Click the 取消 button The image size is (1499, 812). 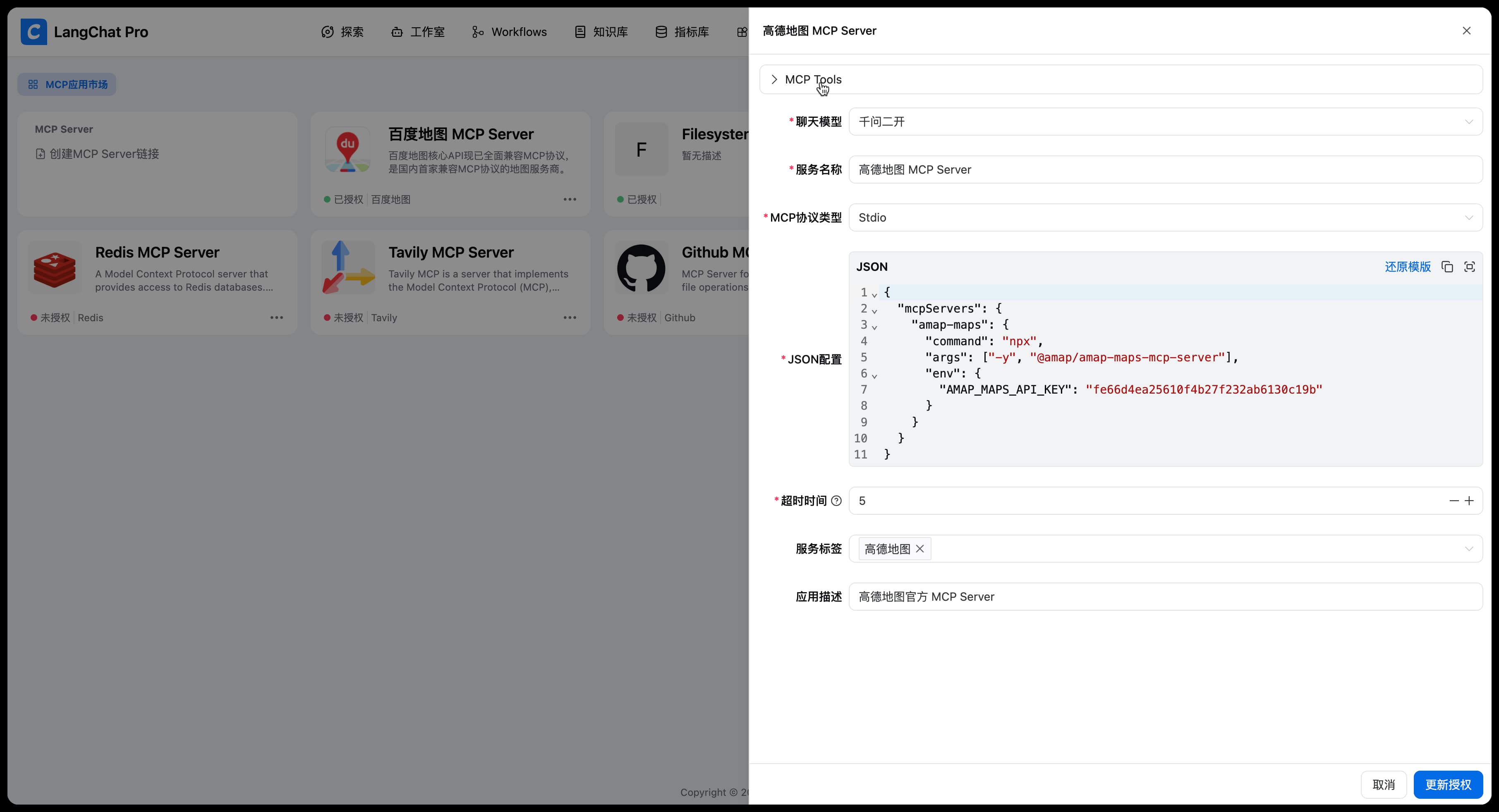pos(1383,785)
